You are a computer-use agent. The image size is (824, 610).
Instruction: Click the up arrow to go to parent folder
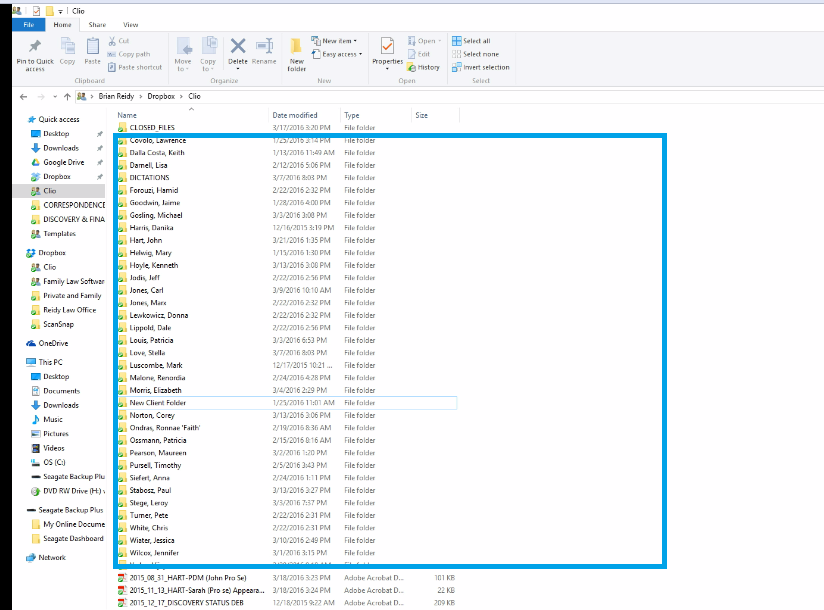65,96
